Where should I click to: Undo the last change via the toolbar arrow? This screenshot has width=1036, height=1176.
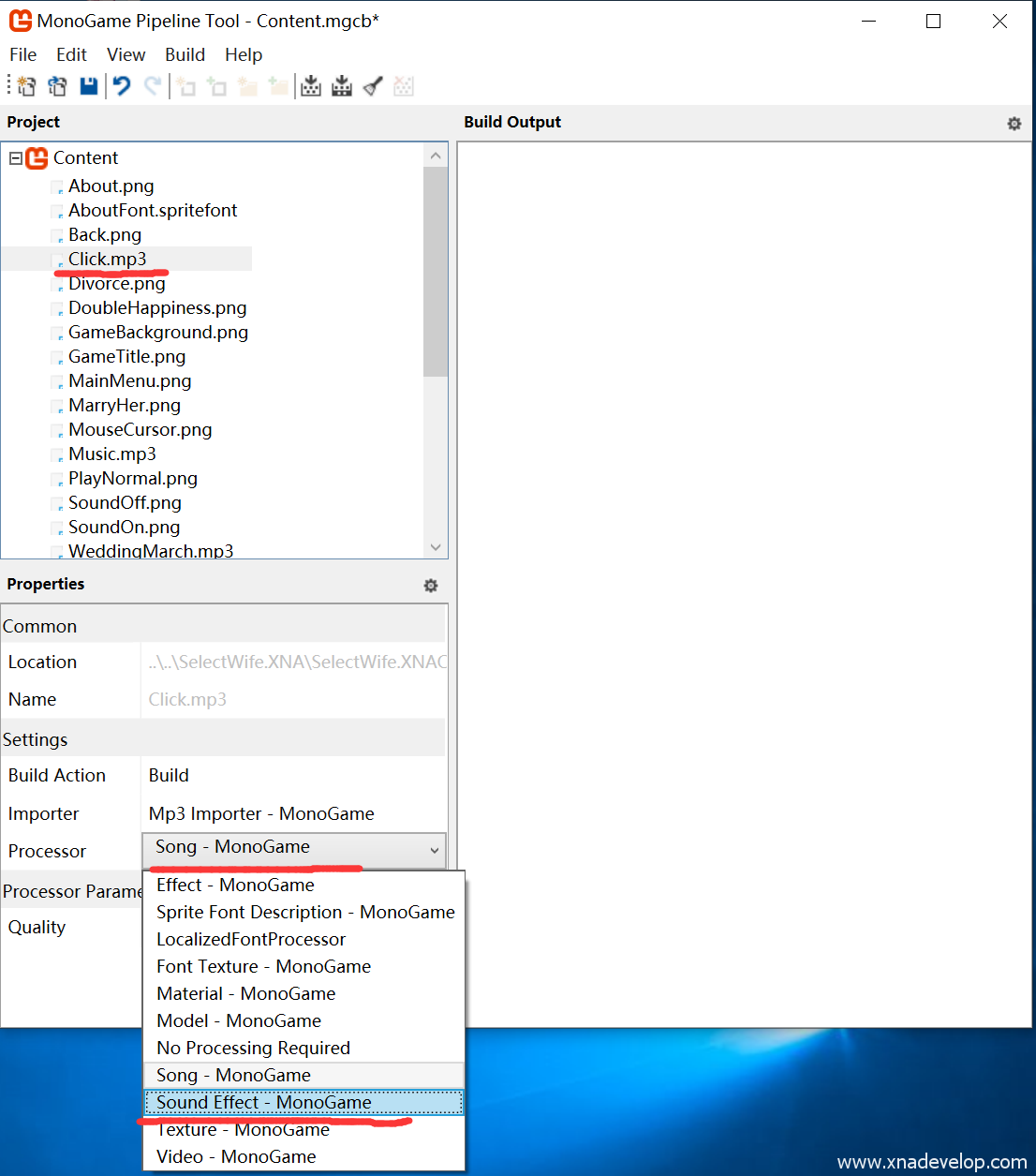122,86
